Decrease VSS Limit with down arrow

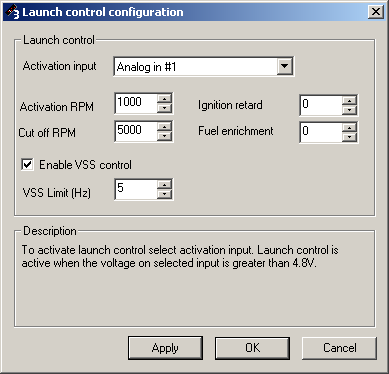164,194
